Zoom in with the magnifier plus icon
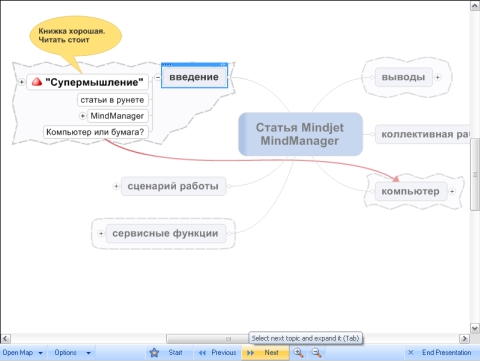Image resolution: width=480 pixels, height=361 pixels. (298, 352)
